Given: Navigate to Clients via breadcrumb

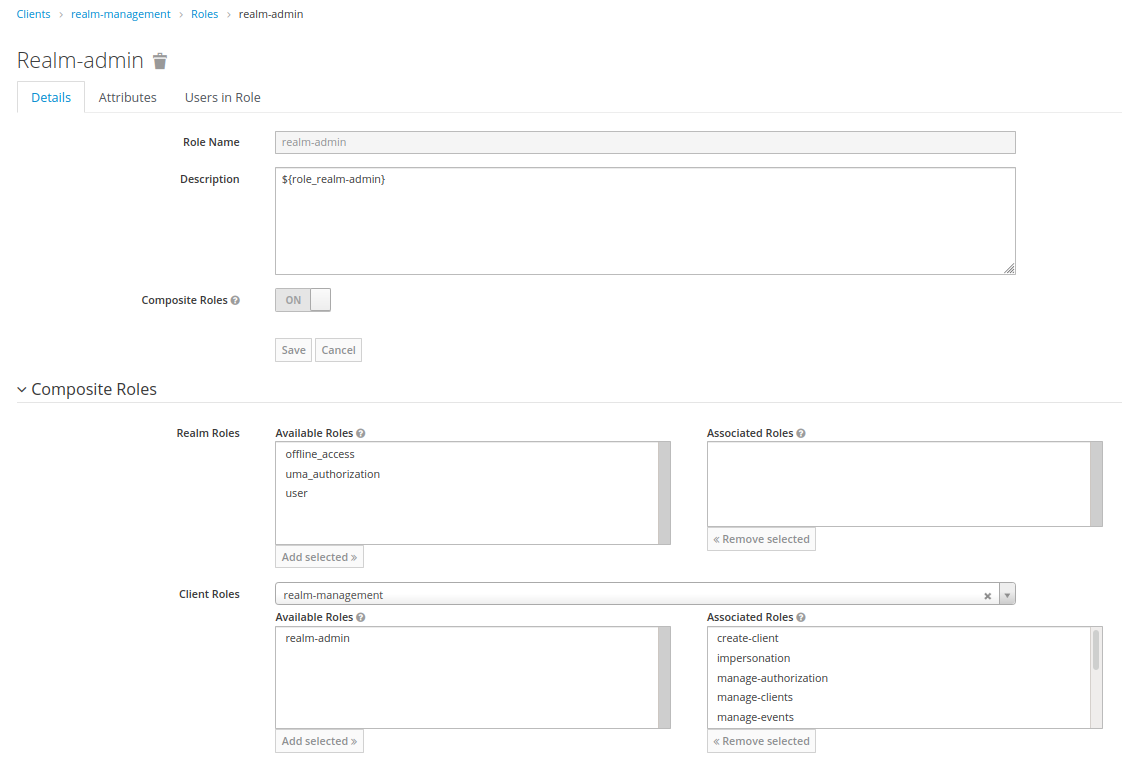Looking at the screenshot, I should coord(33,13).
